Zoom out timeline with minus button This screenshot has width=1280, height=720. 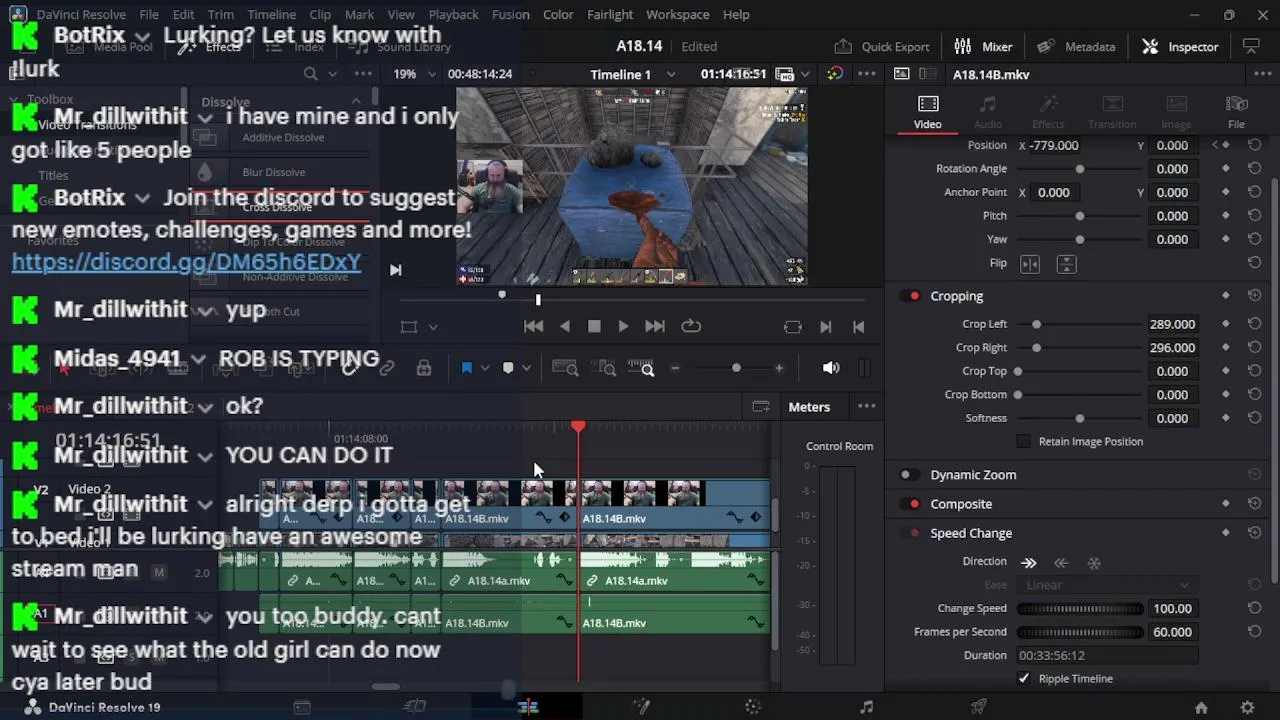675,368
